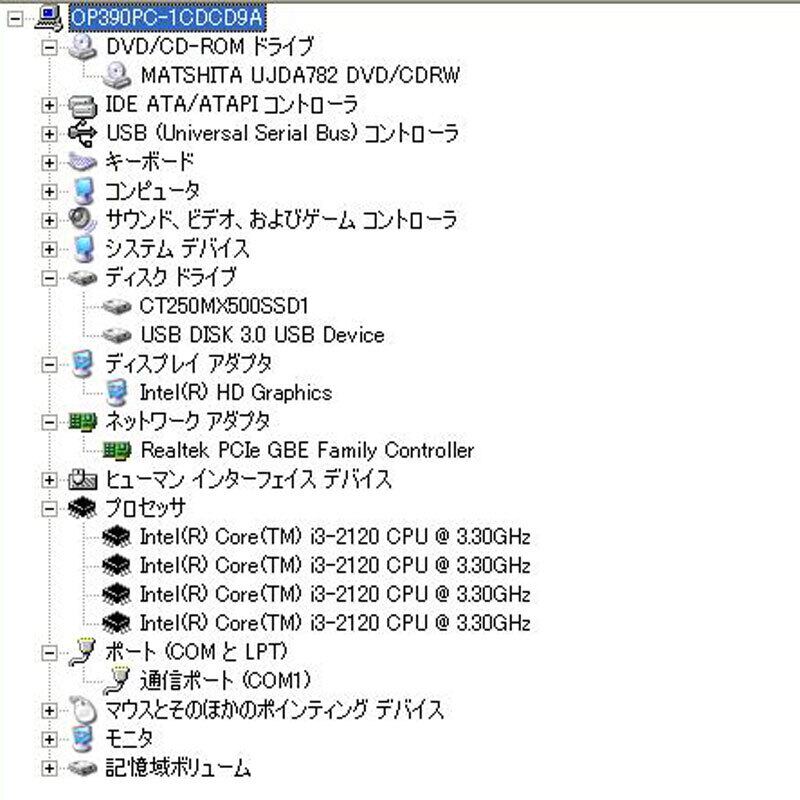This screenshot has width=800, height=800.
Task: Collapse the プロセッサ branch
Action: pos(49,509)
